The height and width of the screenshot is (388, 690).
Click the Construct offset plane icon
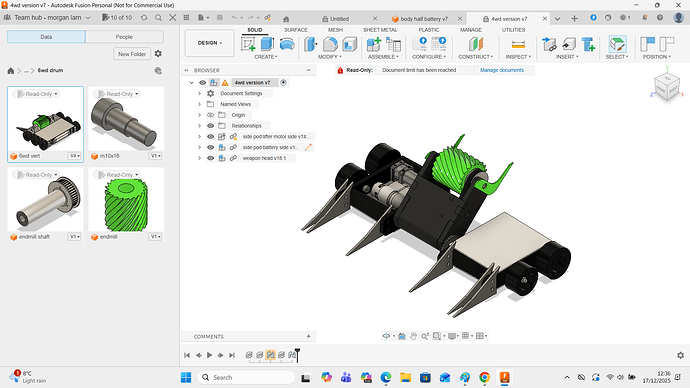[x=476, y=44]
